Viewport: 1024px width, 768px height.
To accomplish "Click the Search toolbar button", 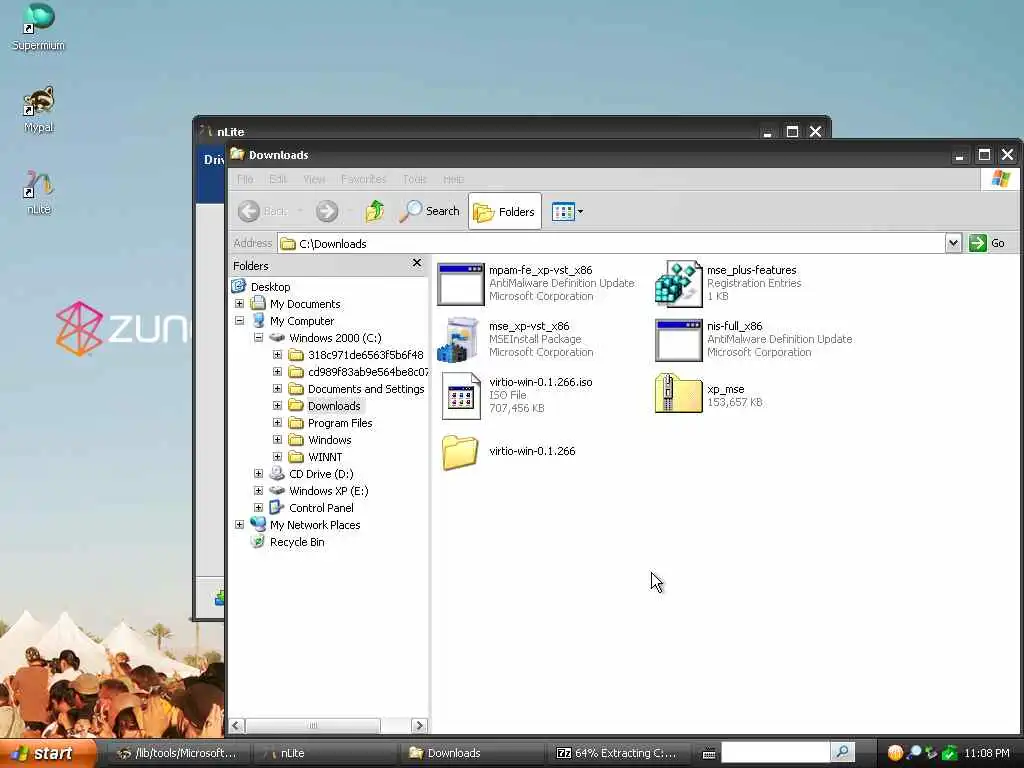I will click(x=430, y=211).
